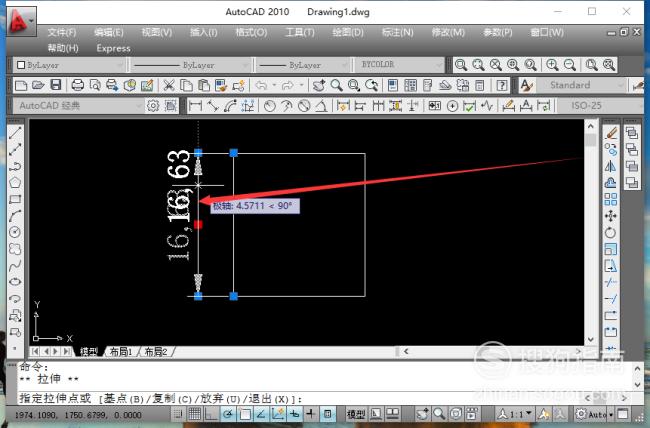Click the Diameter dimension icon
Image resolution: width=650 pixels, height=428 pixels.
[x=304, y=106]
